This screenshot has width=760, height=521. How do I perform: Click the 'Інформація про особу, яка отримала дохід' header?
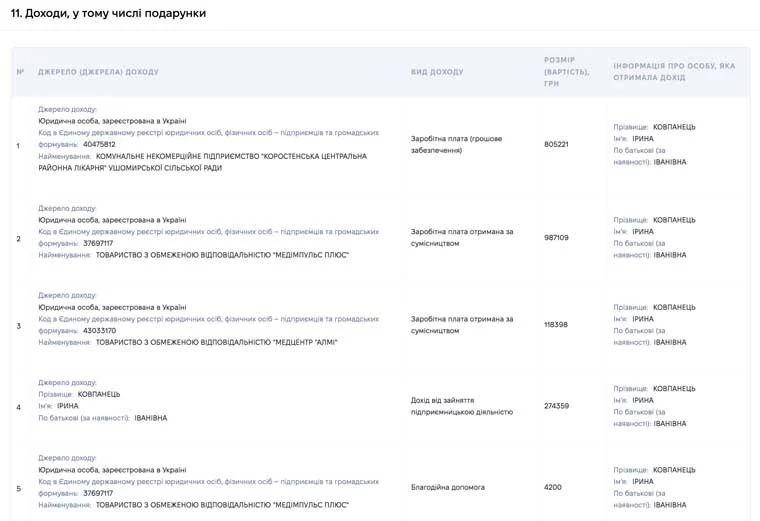click(x=674, y=72)
